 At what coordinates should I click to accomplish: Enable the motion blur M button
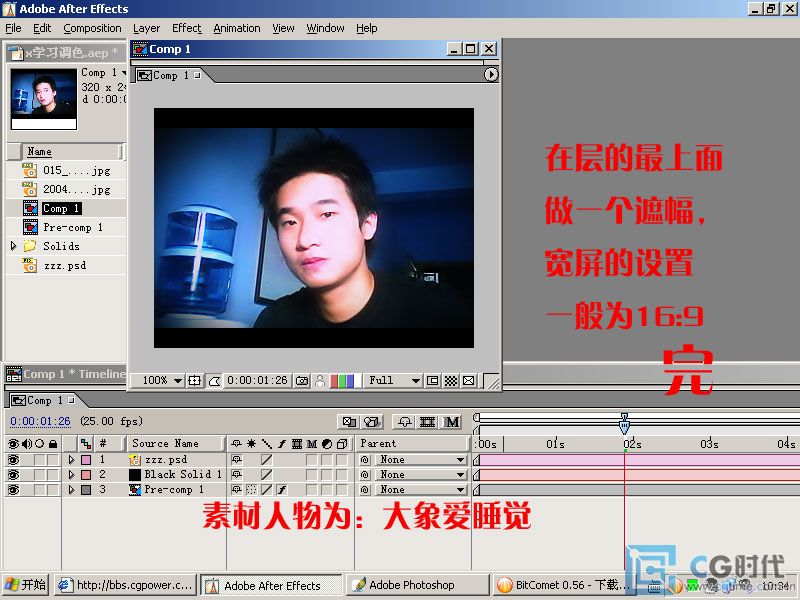[x=452, y=422]
